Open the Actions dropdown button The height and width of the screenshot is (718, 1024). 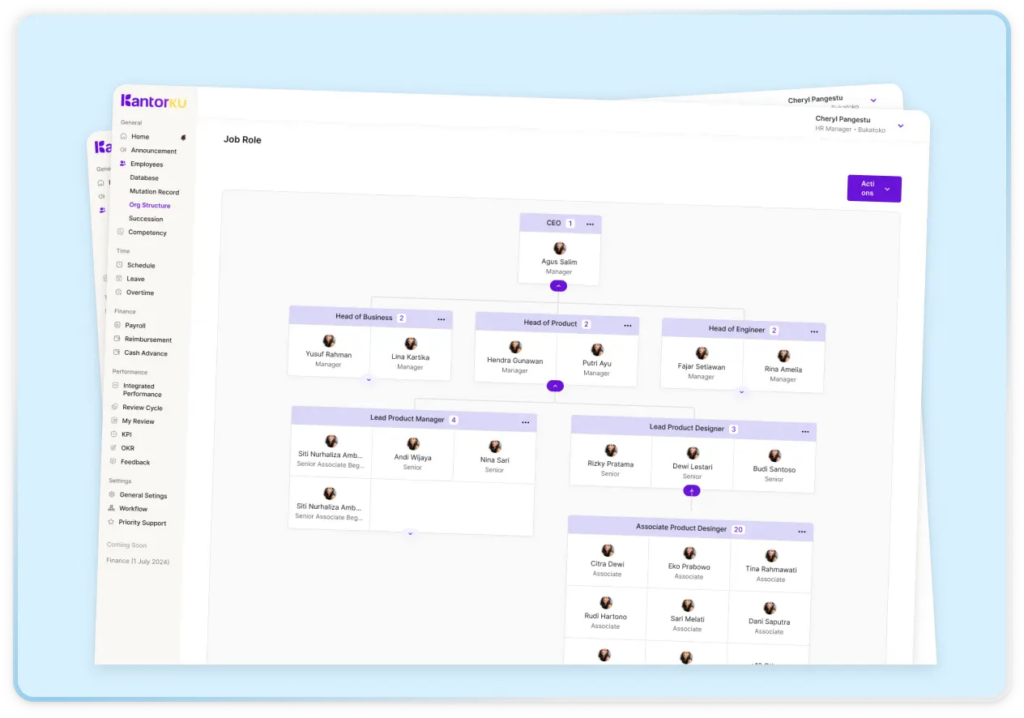874,188
